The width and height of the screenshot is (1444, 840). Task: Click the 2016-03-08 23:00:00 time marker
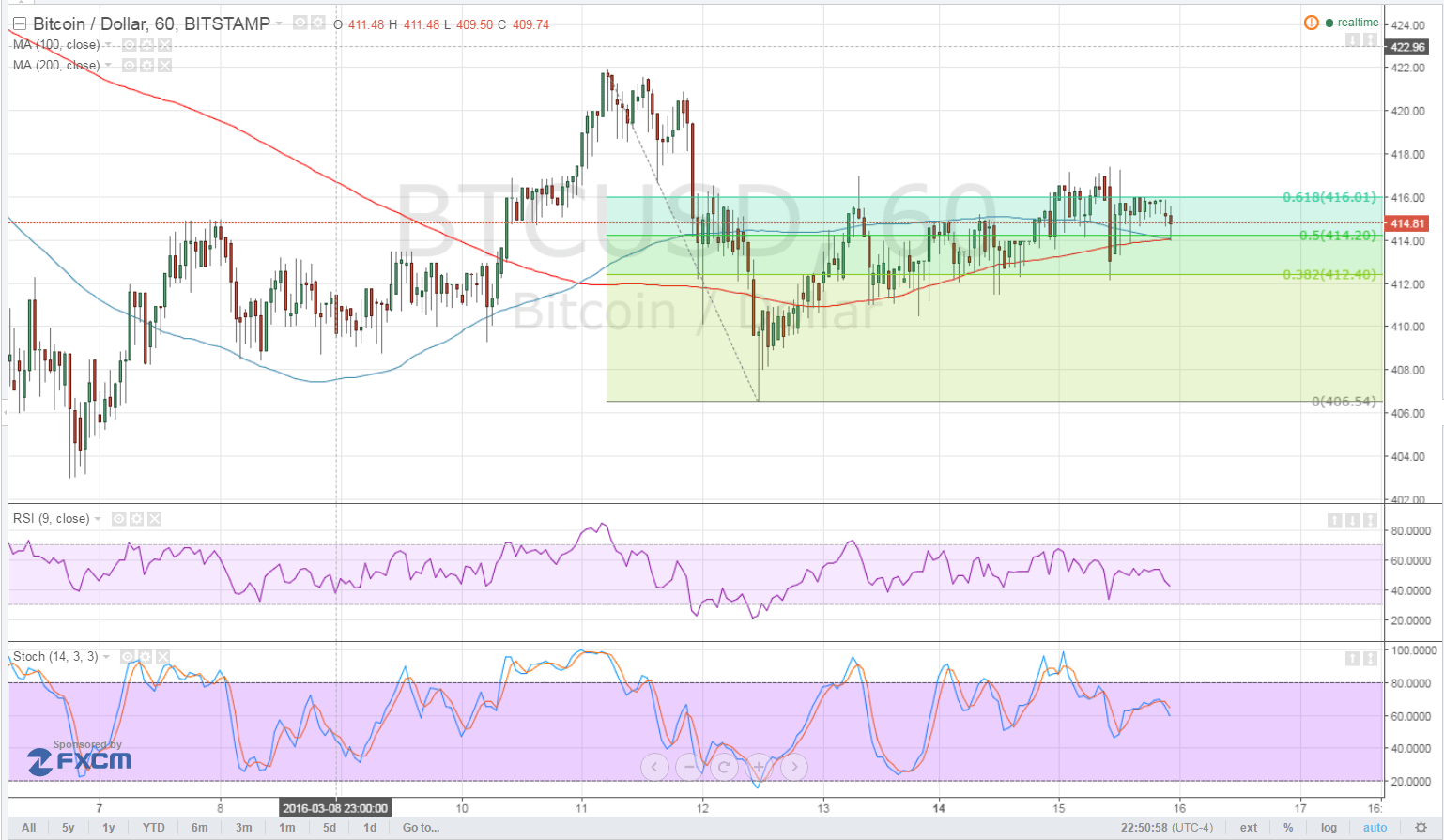point(335,808)
